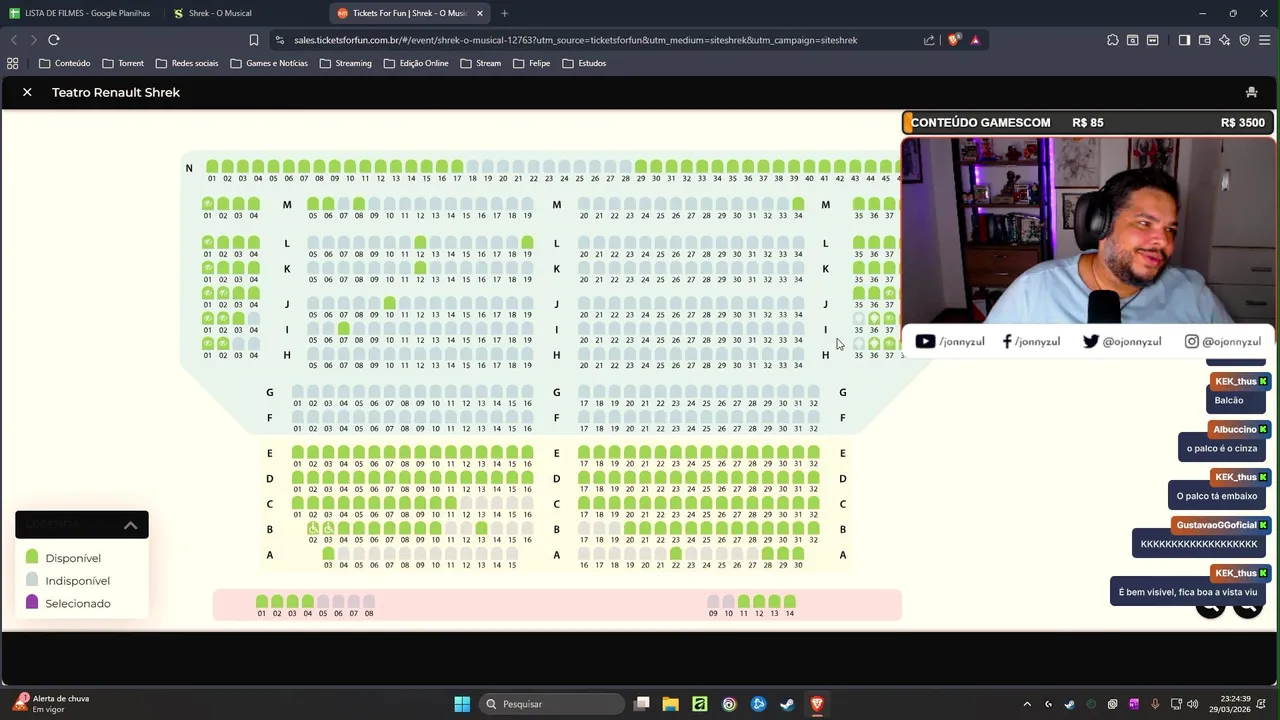Click the microphone icon in system tray

(1155, 704)
